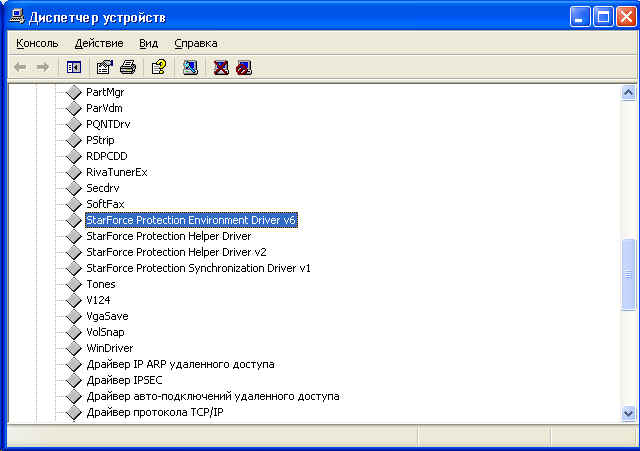Viewport: 640px width, 451px height.
Task: Select the RivaTunerEx driver entry
Action: (x=117, y=172)
